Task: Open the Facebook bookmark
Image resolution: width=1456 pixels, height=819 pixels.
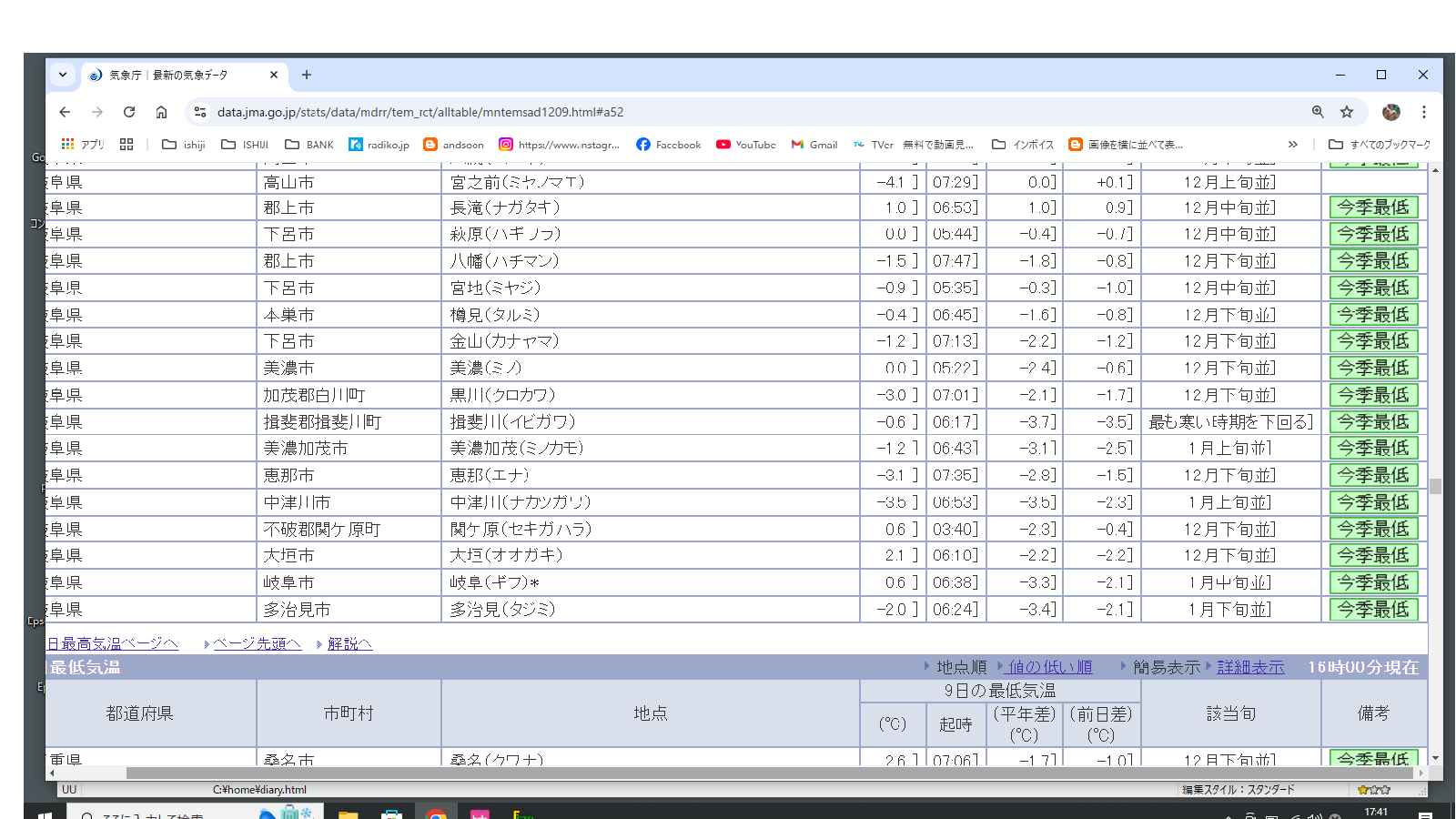Action: point(668,145)
